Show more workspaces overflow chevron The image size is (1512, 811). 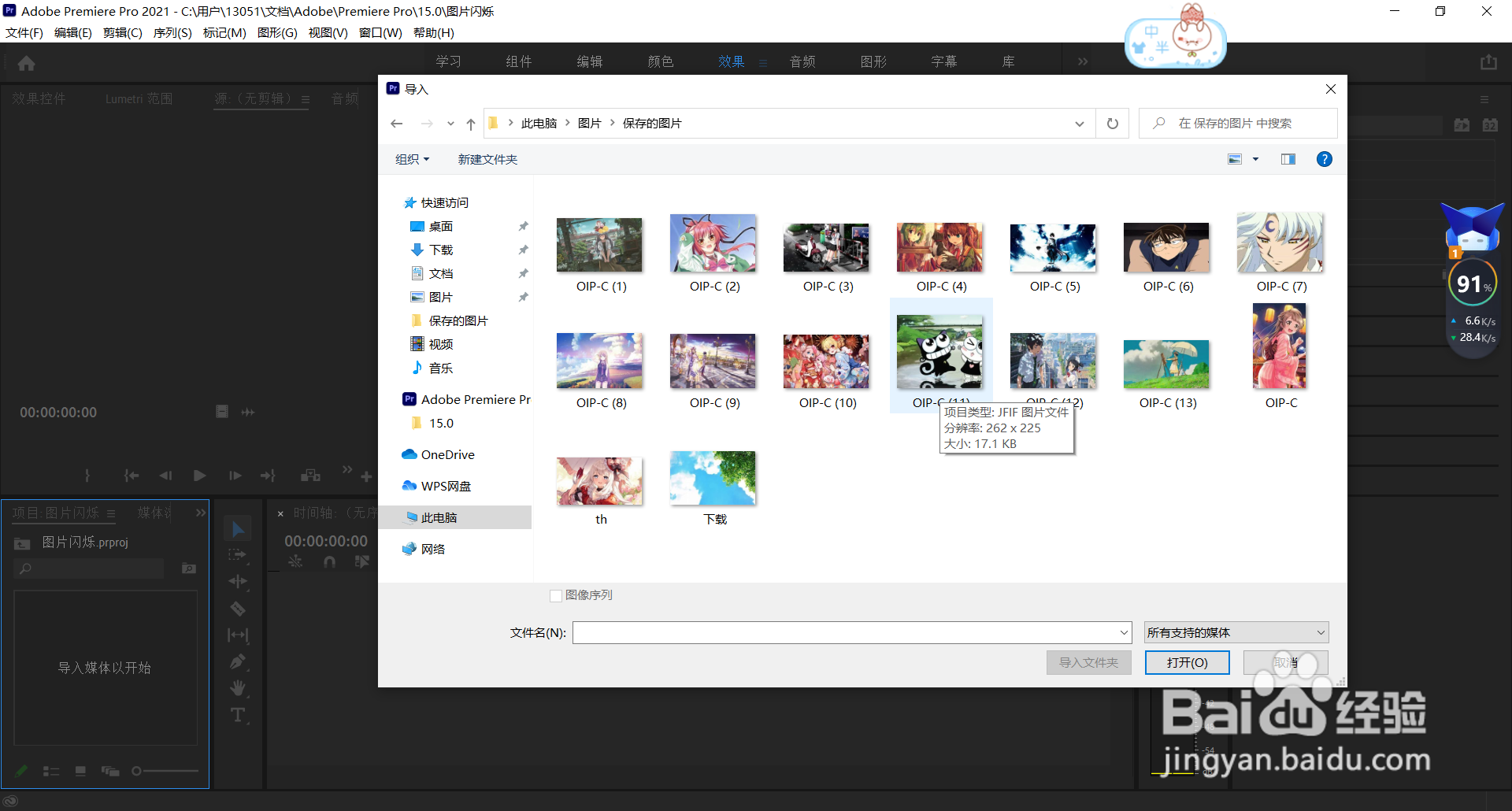(x=1083, y=61)
